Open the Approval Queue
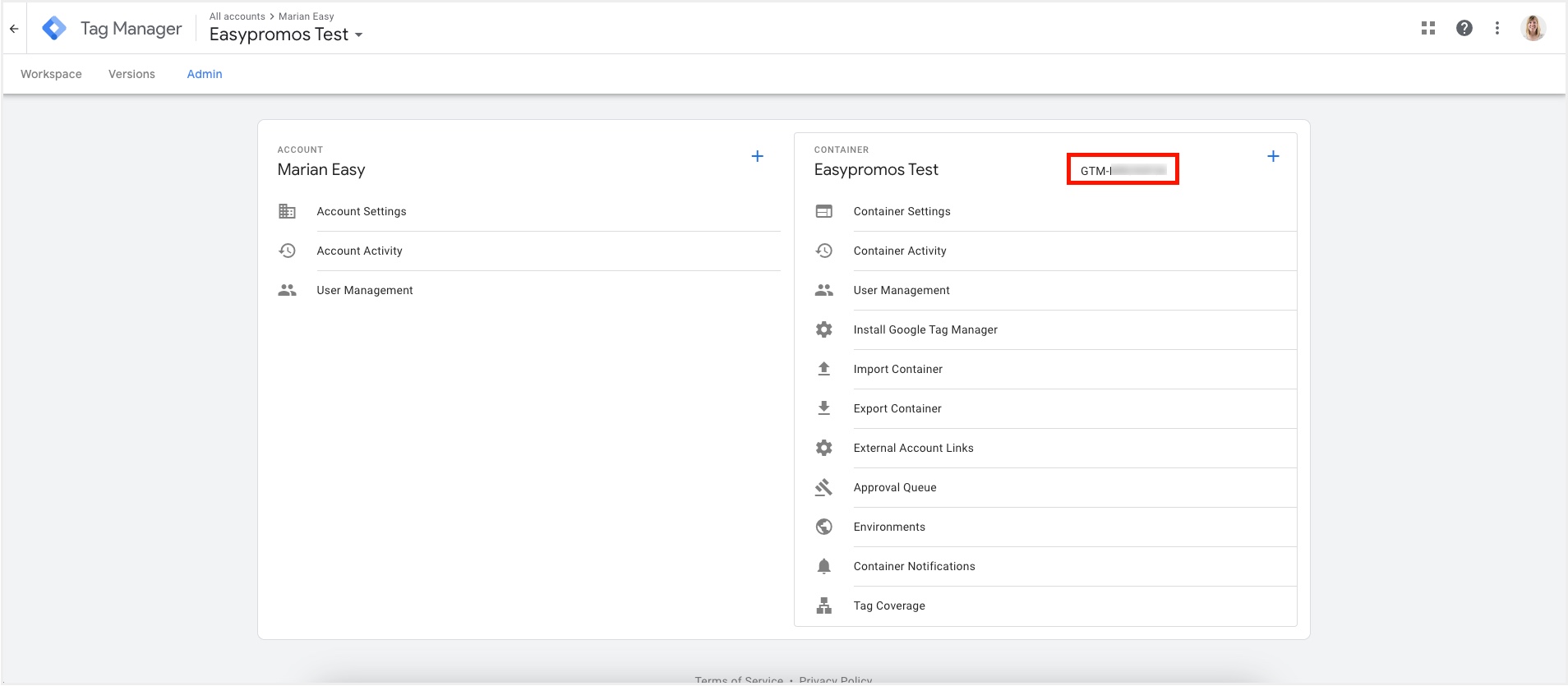This screenshot has width=1568, height=686. click(x=895, y=487)
